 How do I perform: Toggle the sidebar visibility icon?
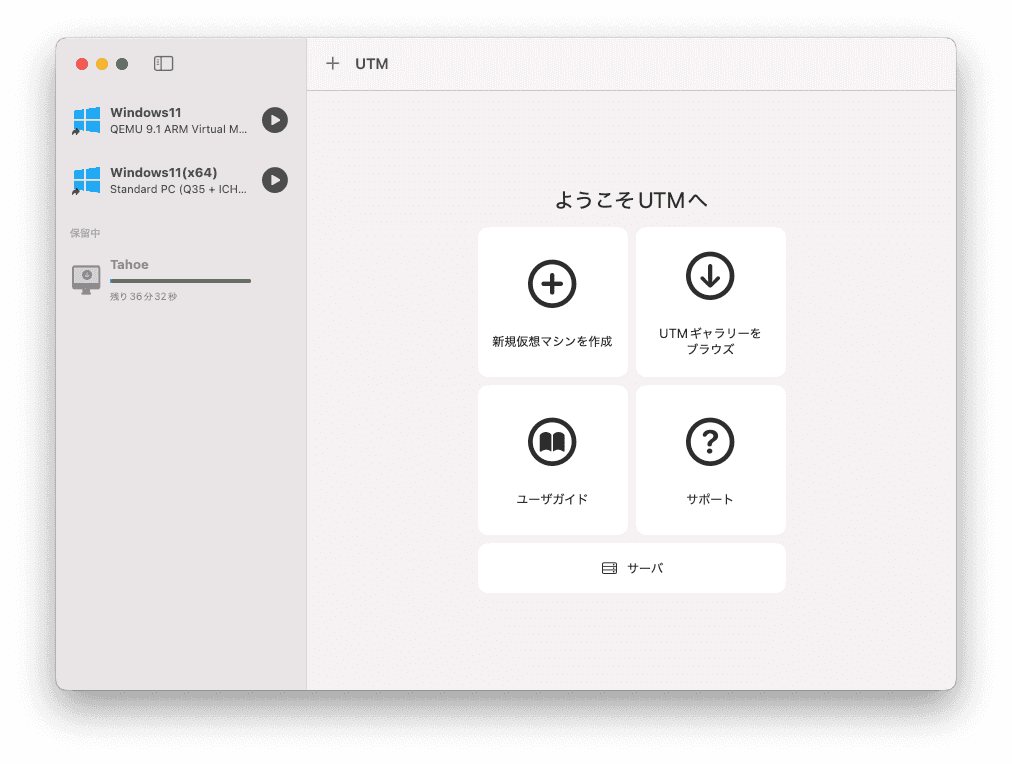163,63
